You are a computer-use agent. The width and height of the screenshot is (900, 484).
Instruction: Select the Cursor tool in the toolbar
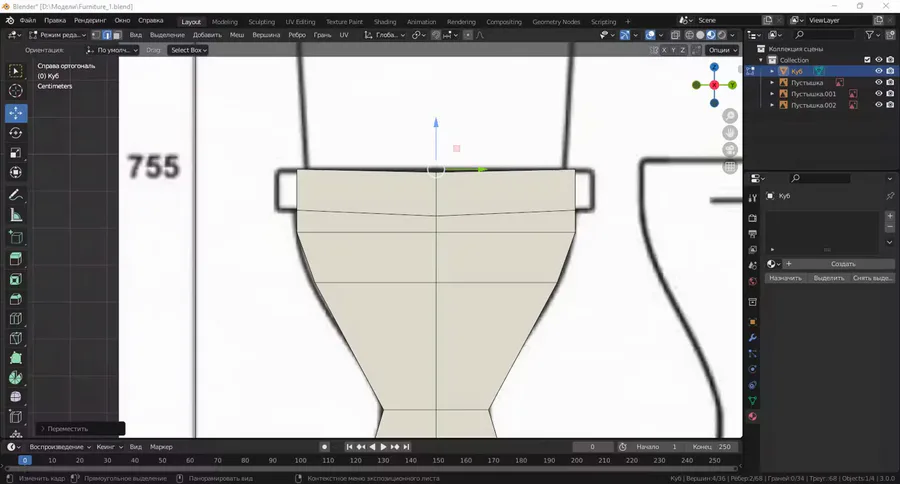coord(15,91)
